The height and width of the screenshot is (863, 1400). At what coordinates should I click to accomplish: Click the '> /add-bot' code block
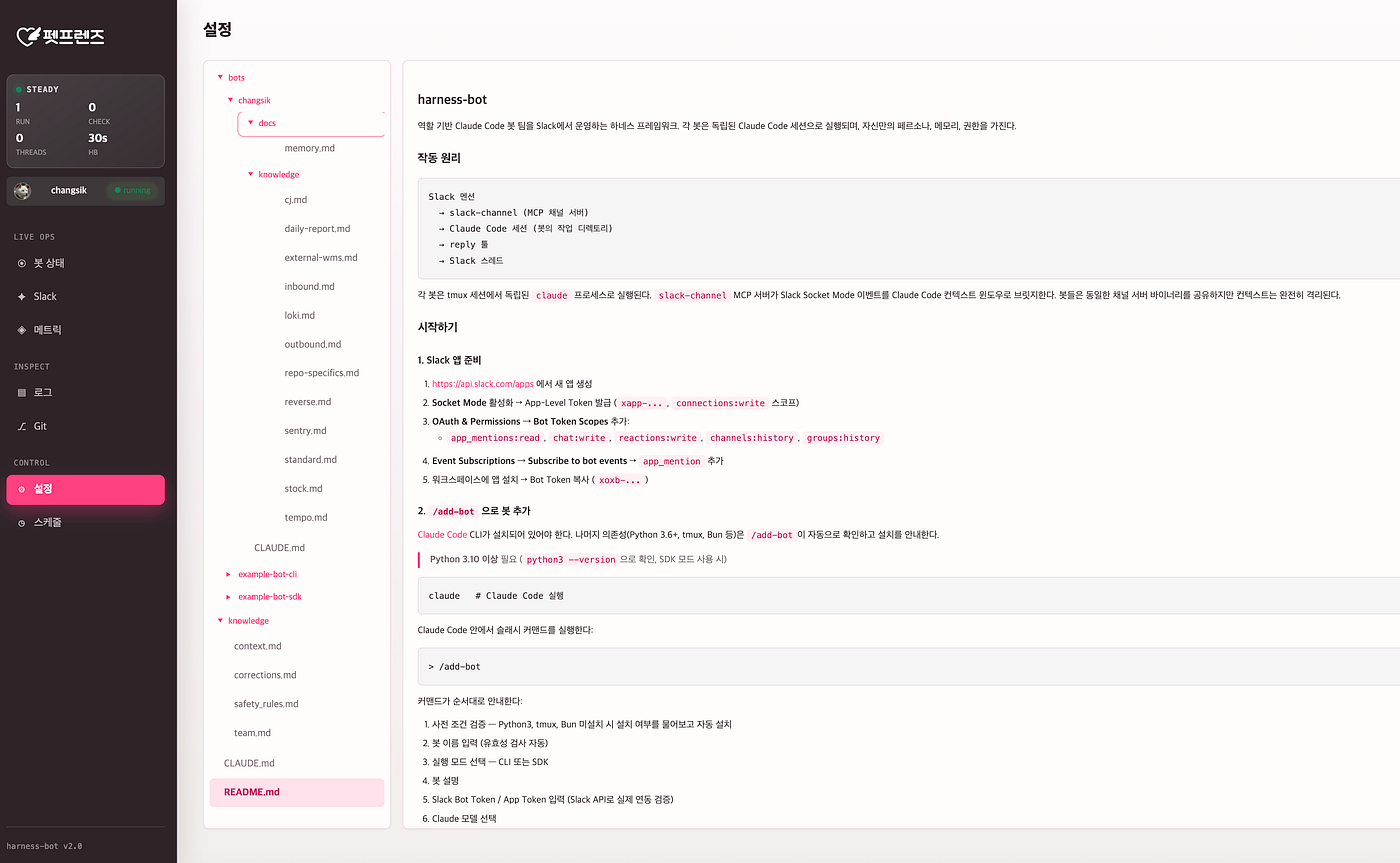coord(908,666)
